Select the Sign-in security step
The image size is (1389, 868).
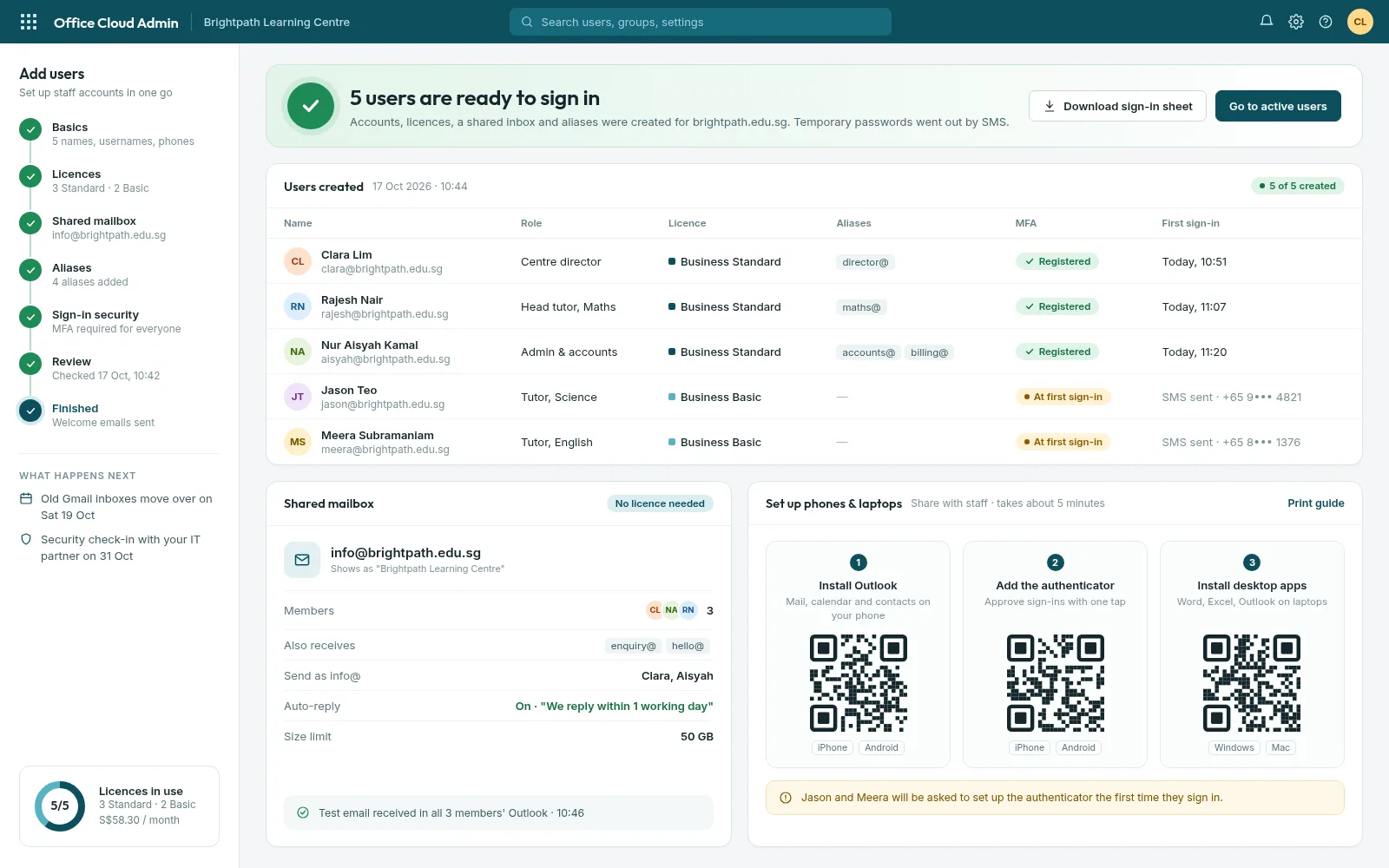[119, 321]
